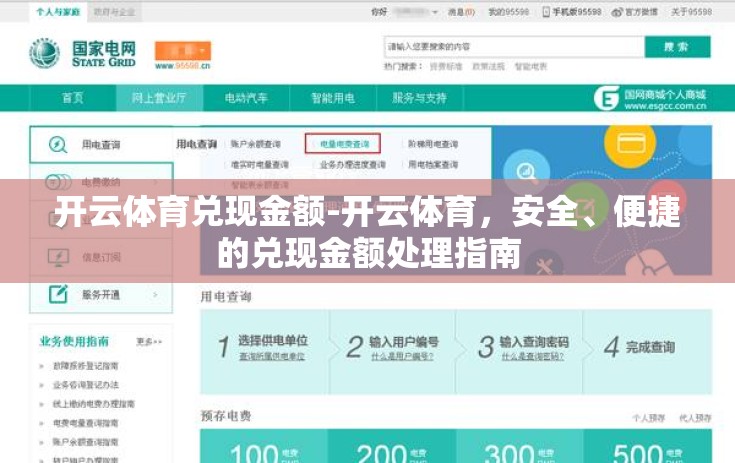Viewport: 735px width, 463px height.
Task: Choose the 300 prepay amount tile
Action: pos(520,446)
